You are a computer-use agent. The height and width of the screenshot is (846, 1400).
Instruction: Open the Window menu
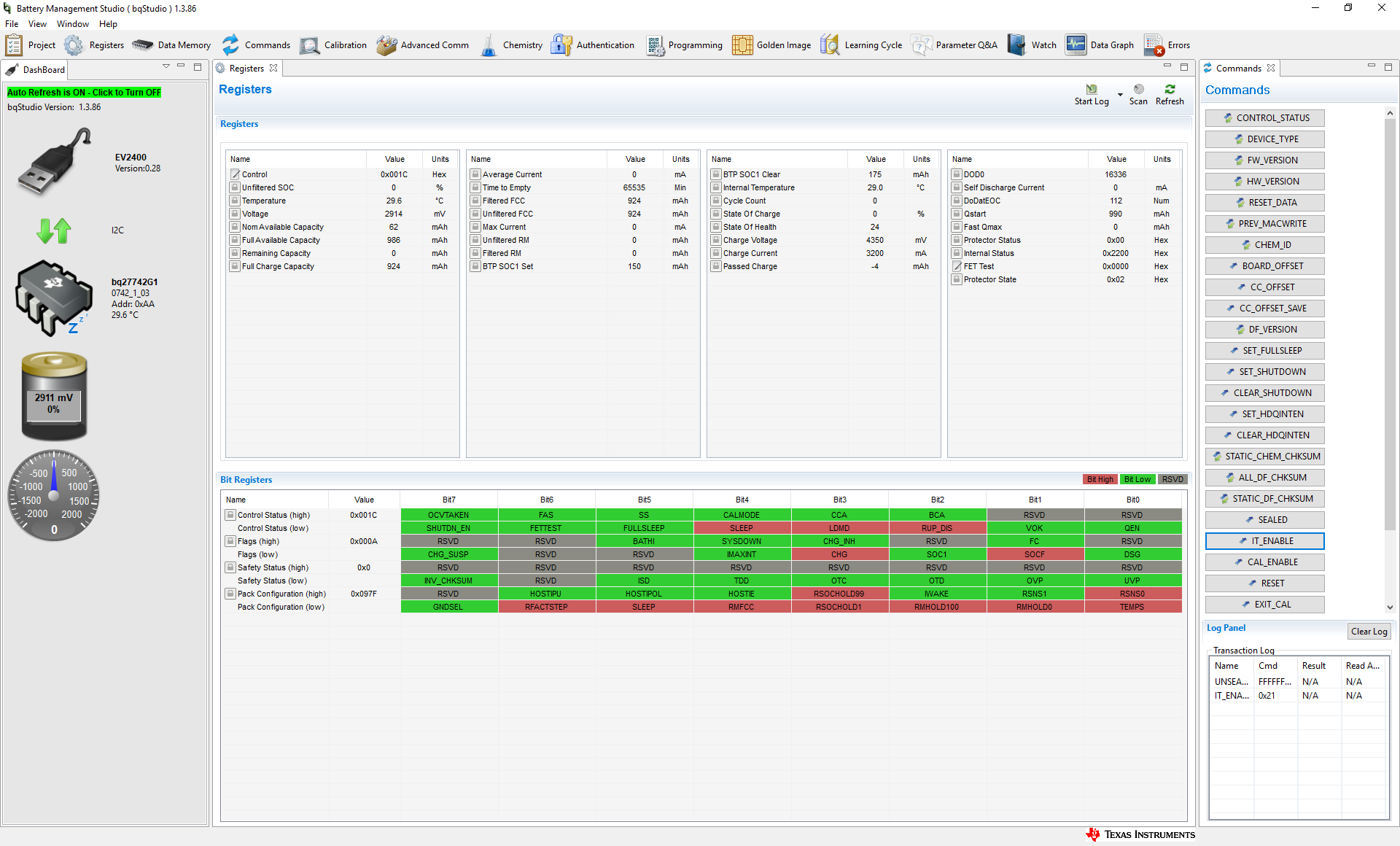coord(72,24)
